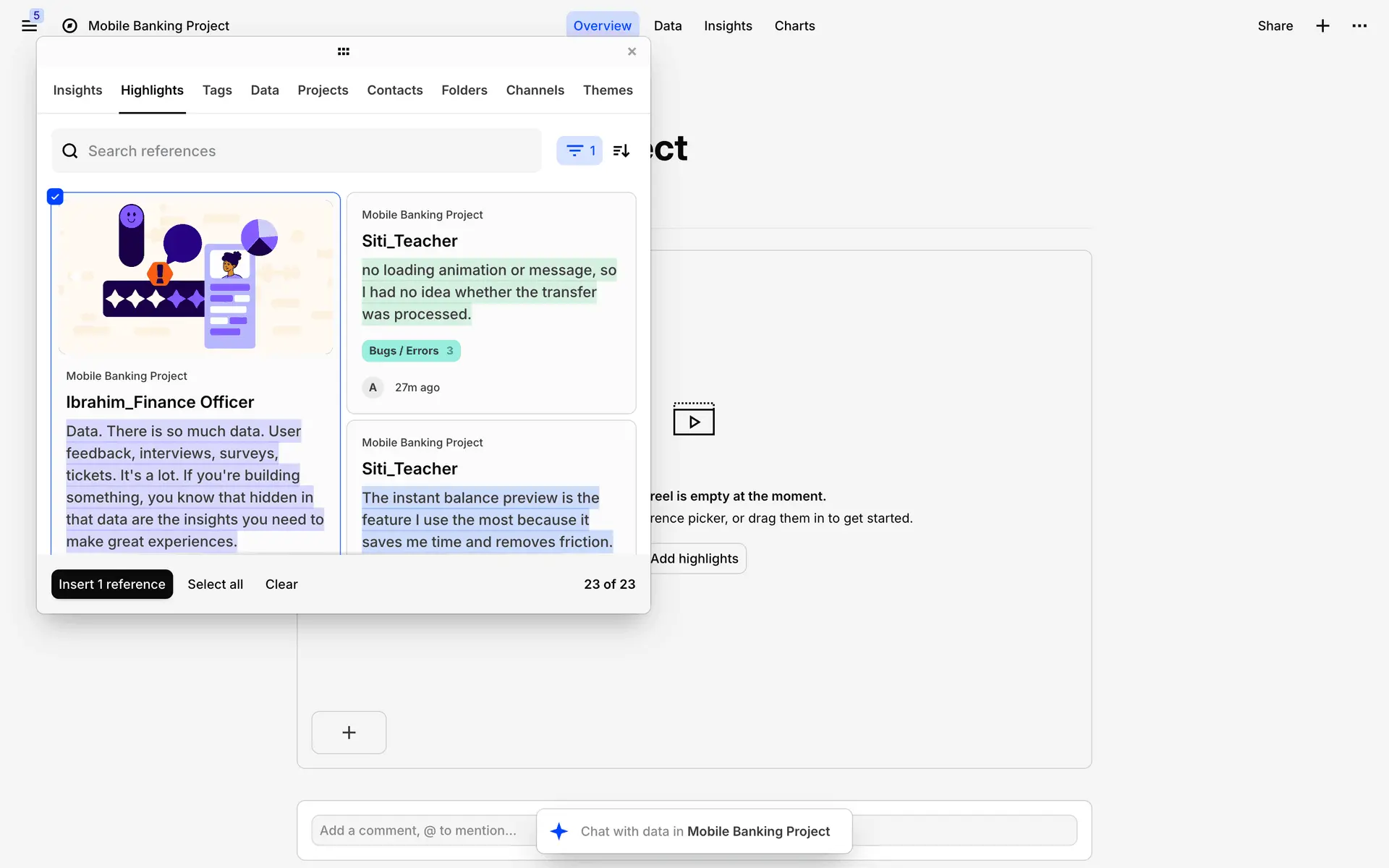
Task: Click the video reel placeholder icon
Action: click(693, 419)
